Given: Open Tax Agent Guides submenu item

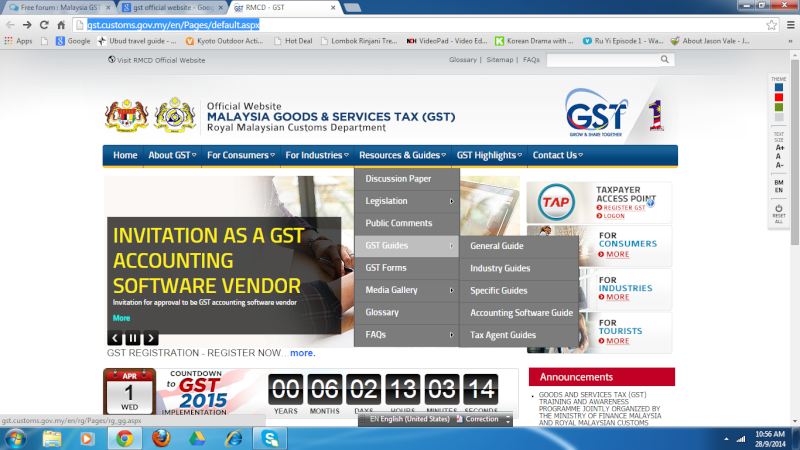Looking at the screenshot, I should click(519, 335).
